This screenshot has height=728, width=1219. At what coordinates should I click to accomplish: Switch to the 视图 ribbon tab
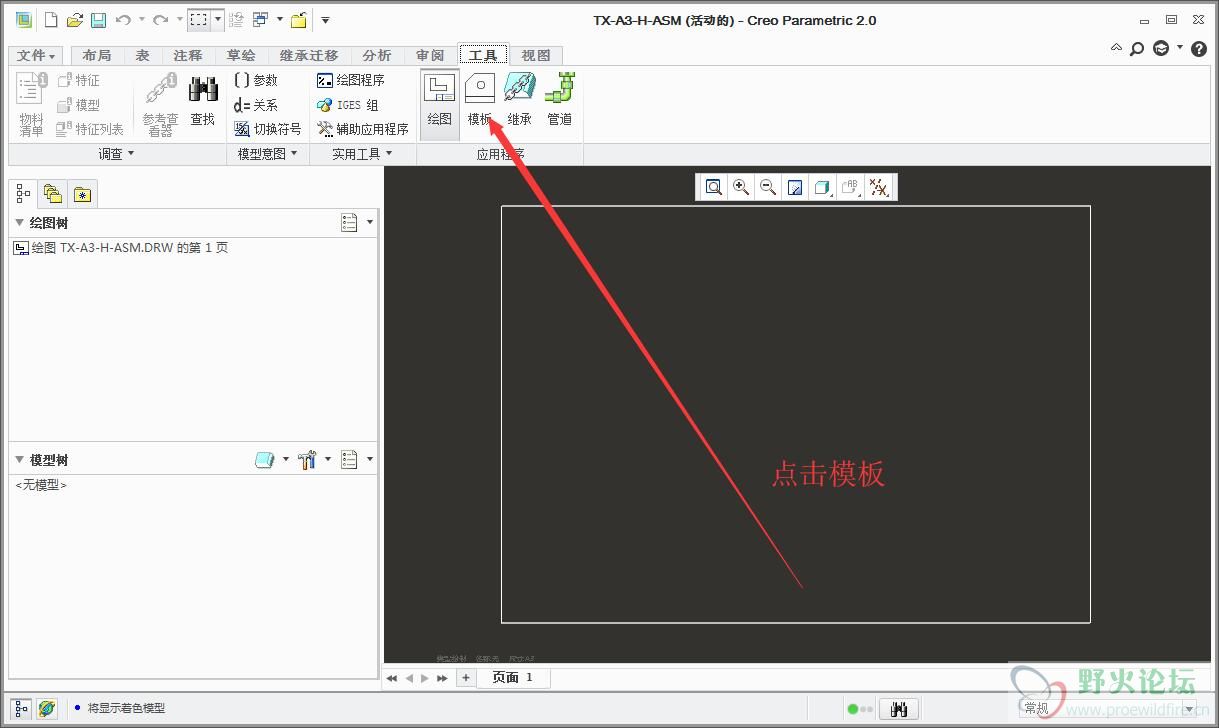click(536, 56)
